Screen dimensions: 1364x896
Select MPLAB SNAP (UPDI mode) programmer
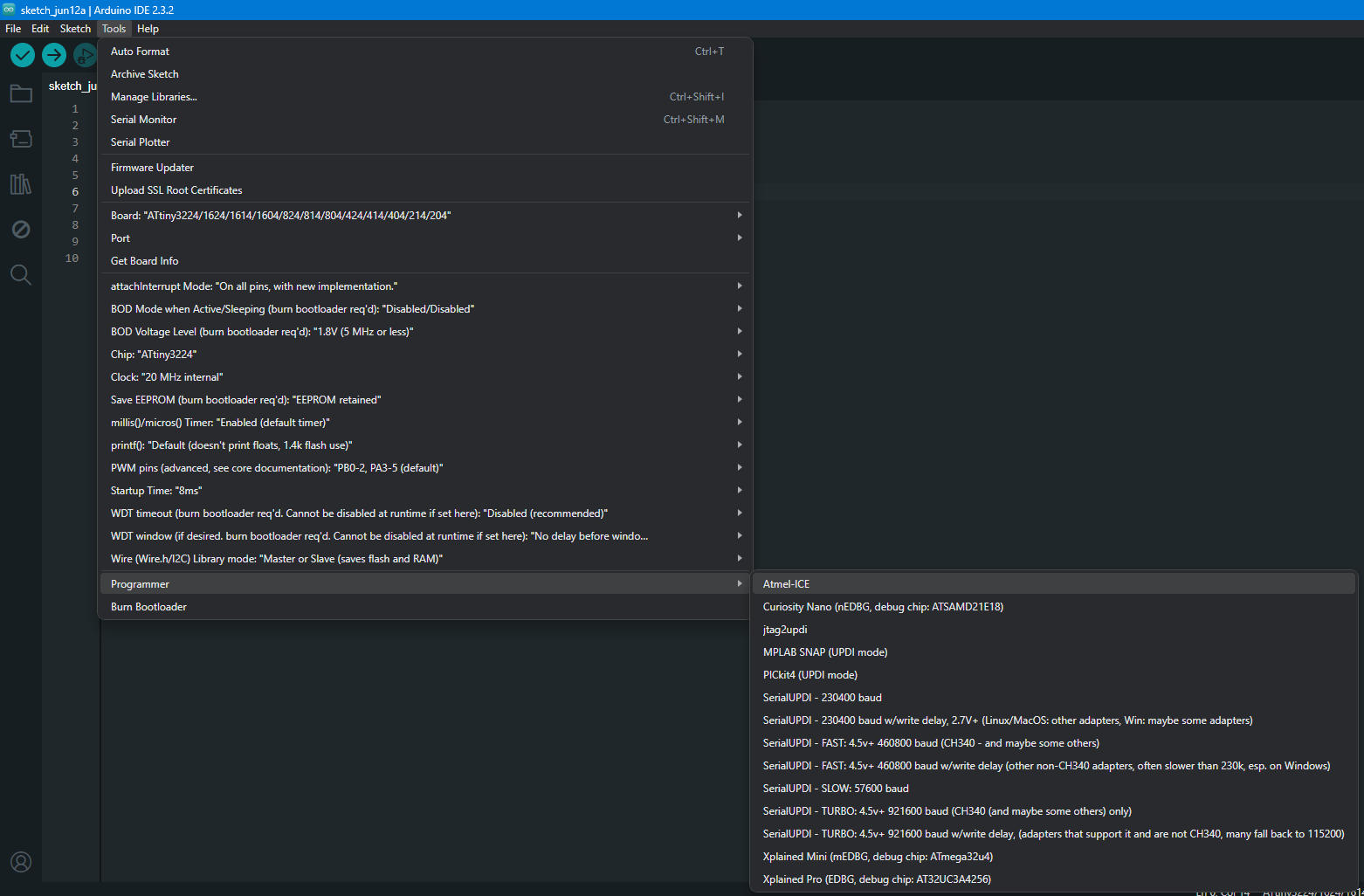pyautogui.click(x=1054, y=652)
